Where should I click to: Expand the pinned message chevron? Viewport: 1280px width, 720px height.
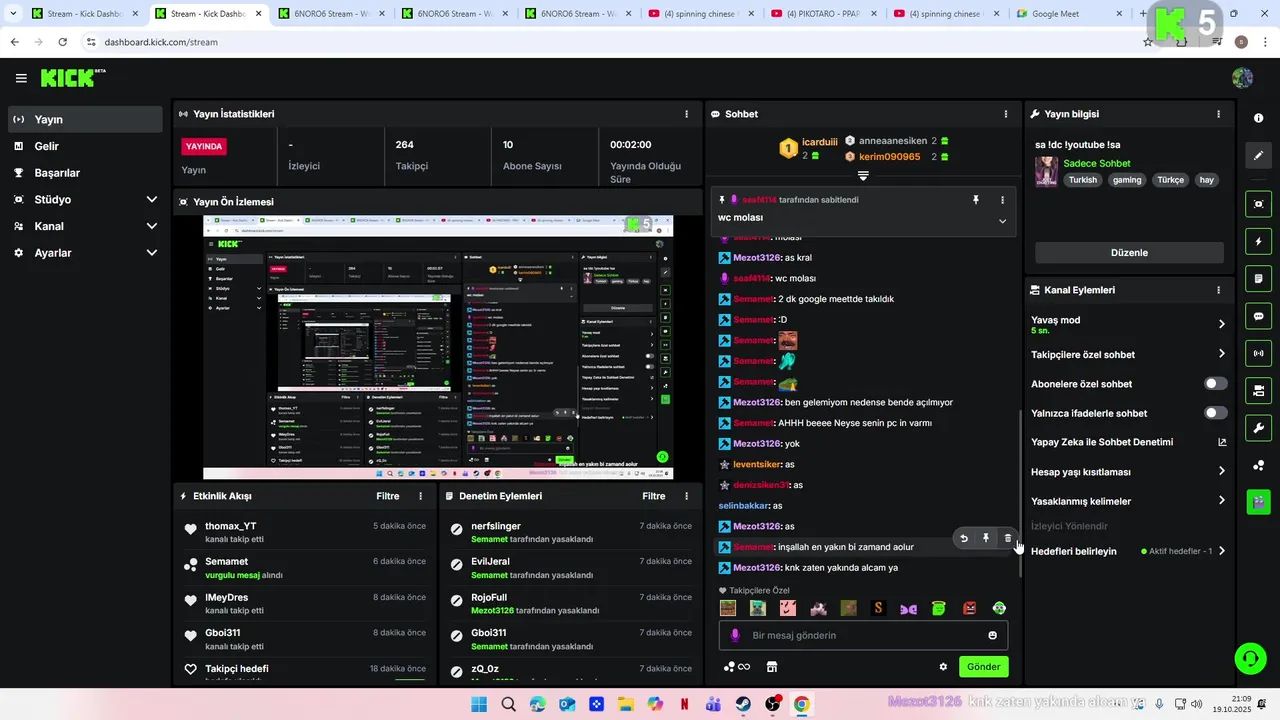click(x=1002, y=221)
